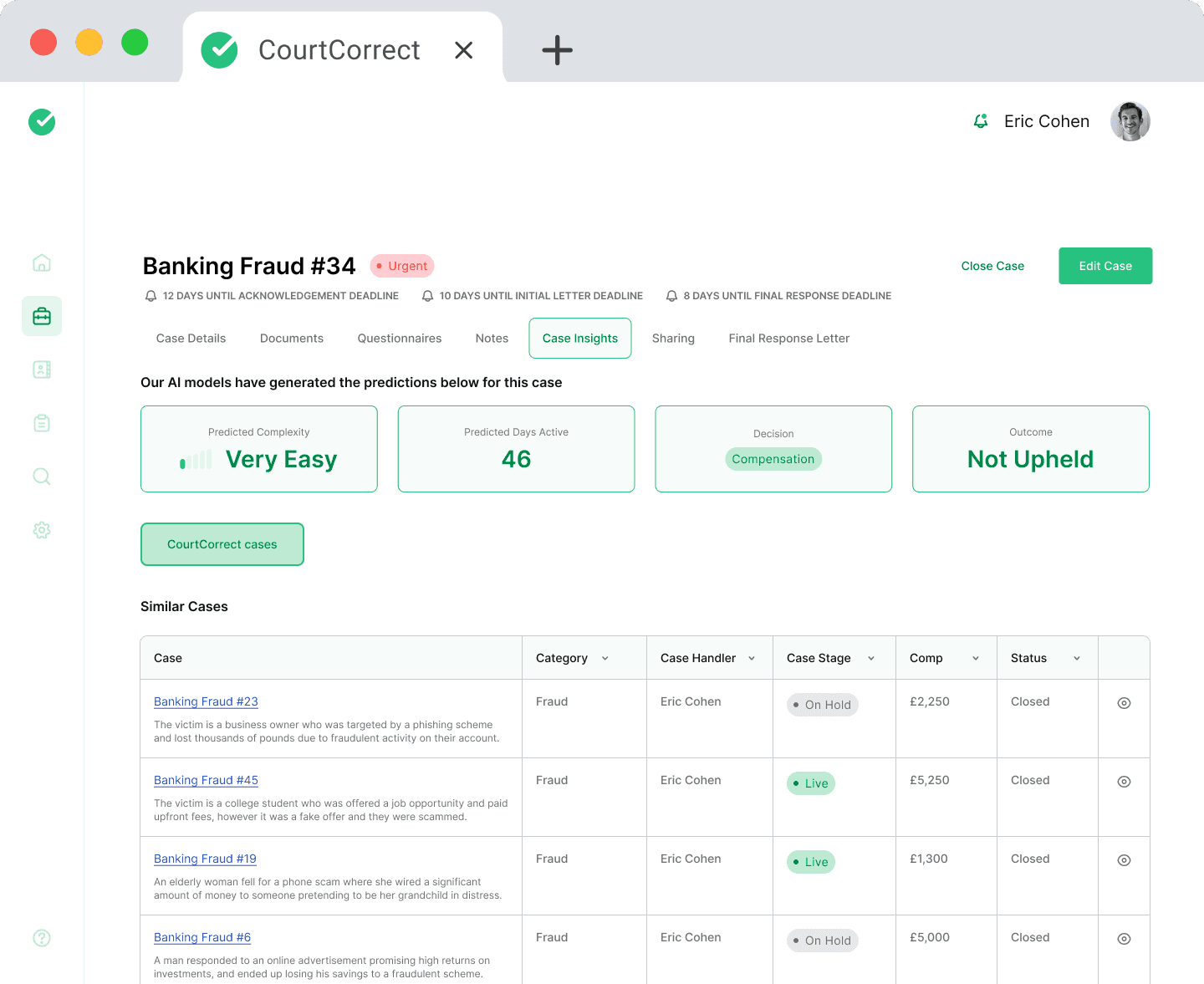1204x984 pixels.
Task: Click Live badge for Banking Fraud #45
Action: (x=811, y=783)
